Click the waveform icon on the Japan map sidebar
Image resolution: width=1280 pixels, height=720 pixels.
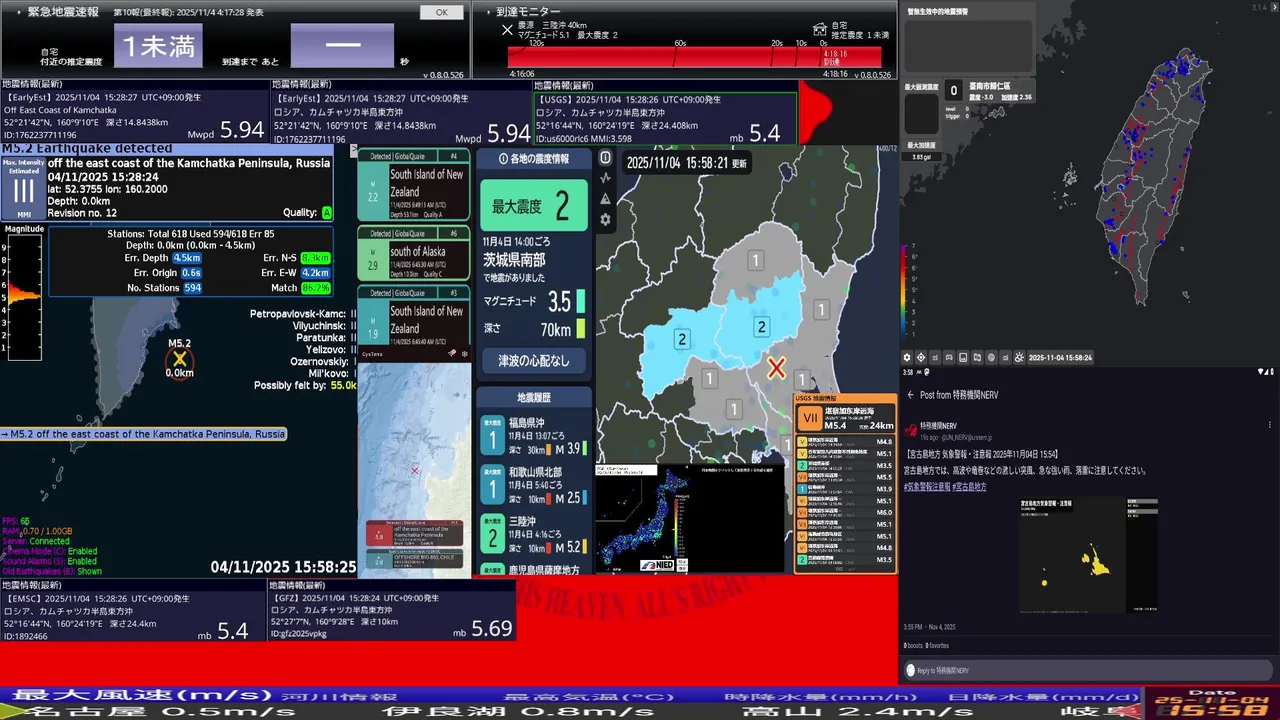[605, 178]
